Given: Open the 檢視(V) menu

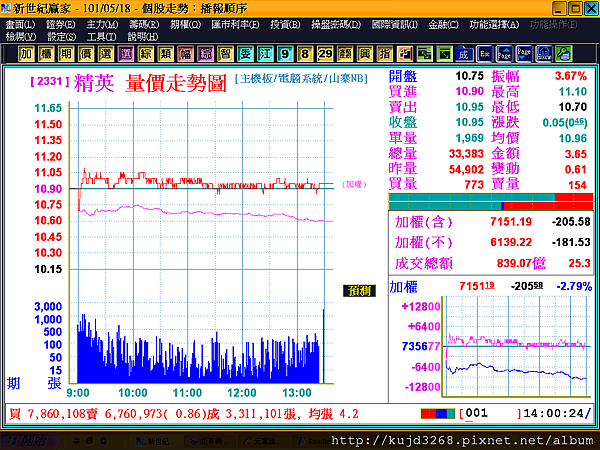Looking at the screenshot, I should click(21, 37).
